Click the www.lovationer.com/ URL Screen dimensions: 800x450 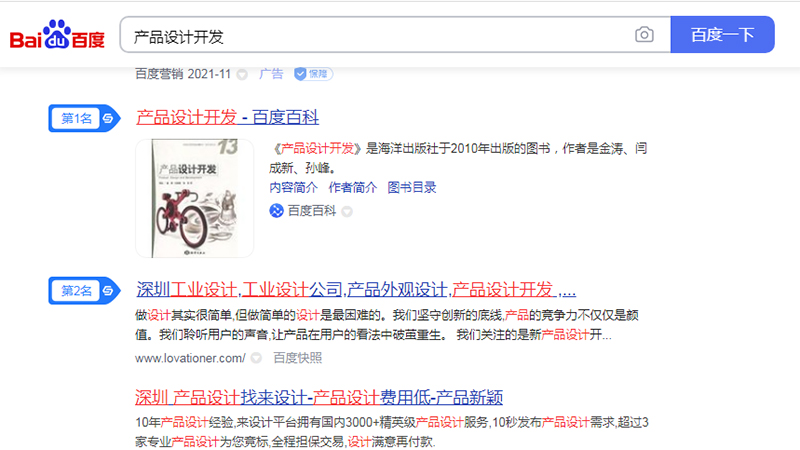(x=190, y=358)
